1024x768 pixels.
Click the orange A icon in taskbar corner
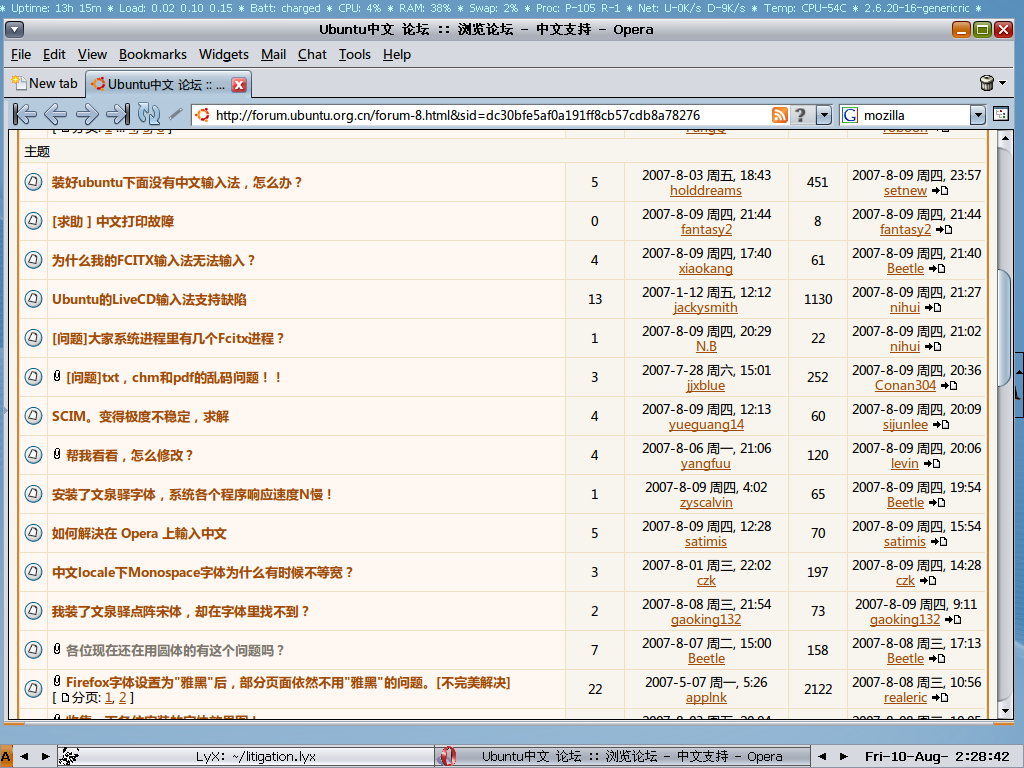[6, 756]
